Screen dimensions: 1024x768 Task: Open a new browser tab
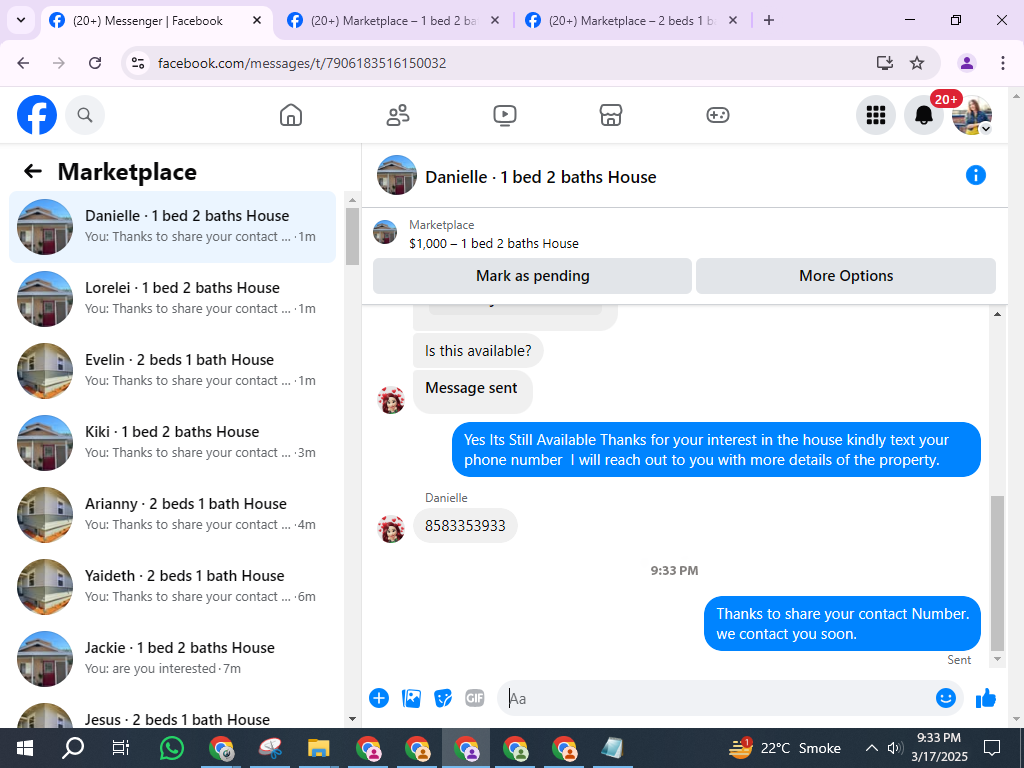point(769,20)
